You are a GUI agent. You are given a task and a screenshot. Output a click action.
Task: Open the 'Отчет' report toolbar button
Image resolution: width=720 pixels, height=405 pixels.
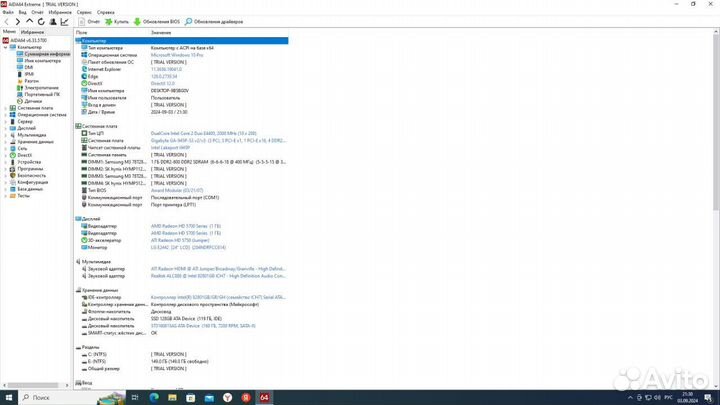(87, 20)
